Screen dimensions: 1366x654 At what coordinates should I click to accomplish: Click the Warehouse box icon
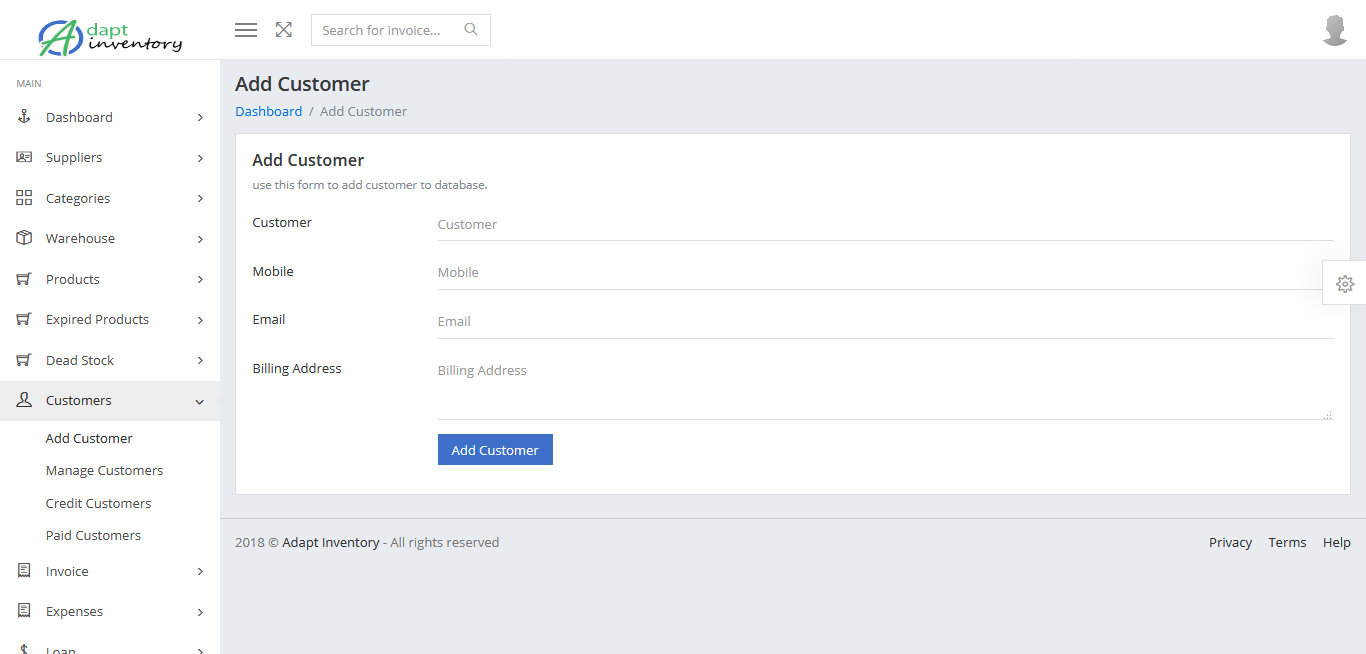point(24,238)
